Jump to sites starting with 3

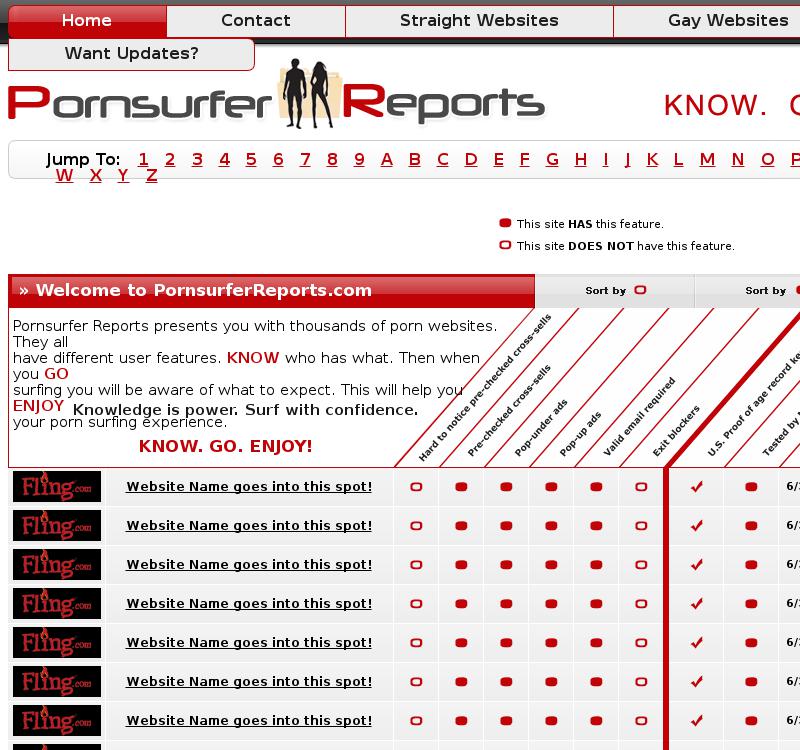click(x=197, y=160)
